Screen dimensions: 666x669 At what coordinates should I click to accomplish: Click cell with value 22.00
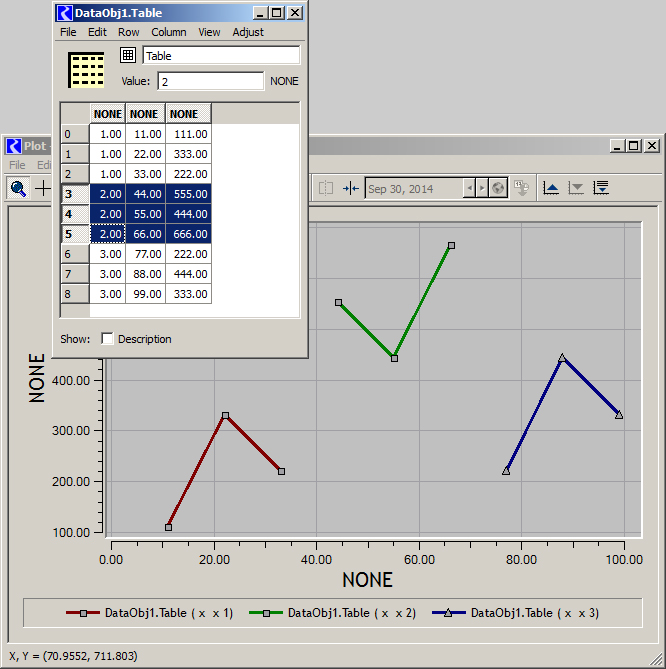tap(145, 154)
